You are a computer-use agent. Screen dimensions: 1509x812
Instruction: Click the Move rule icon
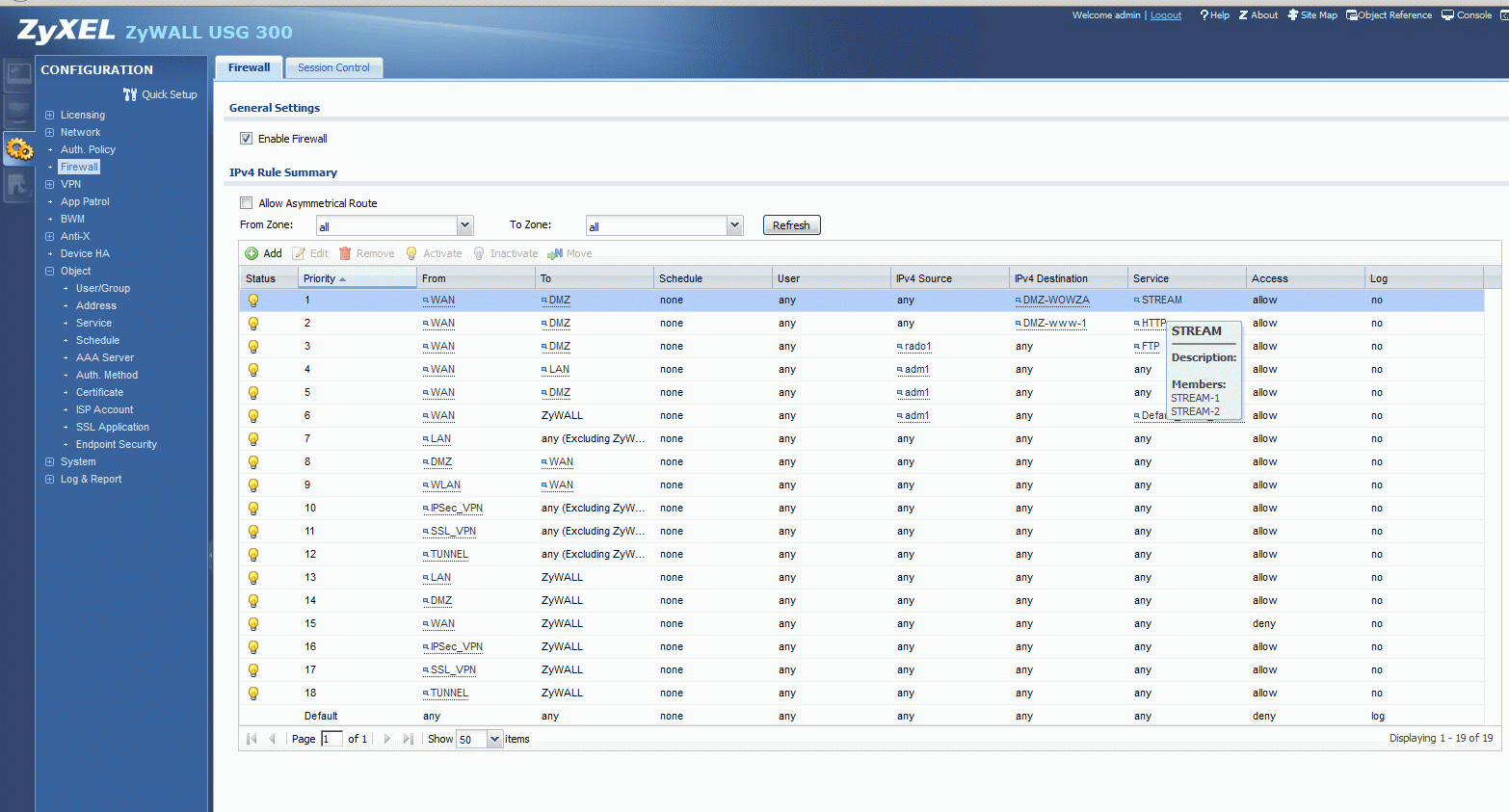coord(555,253)
